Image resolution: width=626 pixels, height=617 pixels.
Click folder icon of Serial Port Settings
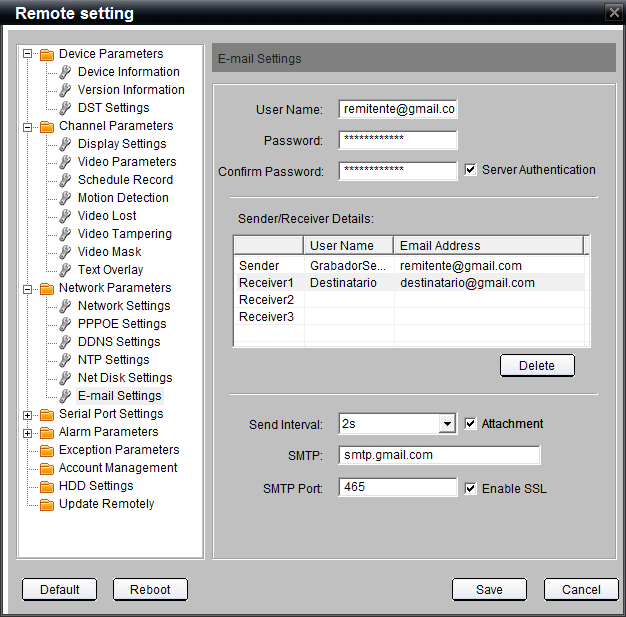(x=47, y=415)
